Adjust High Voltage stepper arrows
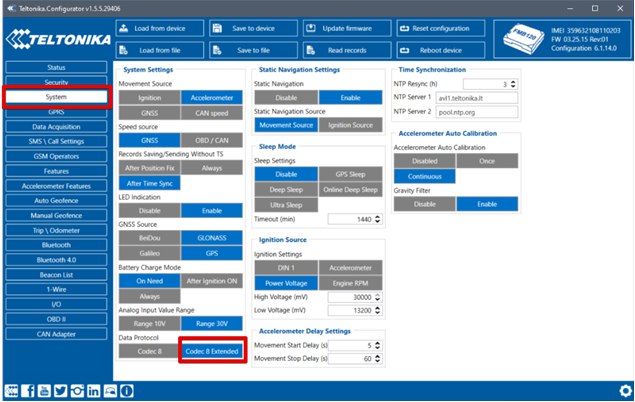Screen dimensions: 635x402 tap(377, 297)
